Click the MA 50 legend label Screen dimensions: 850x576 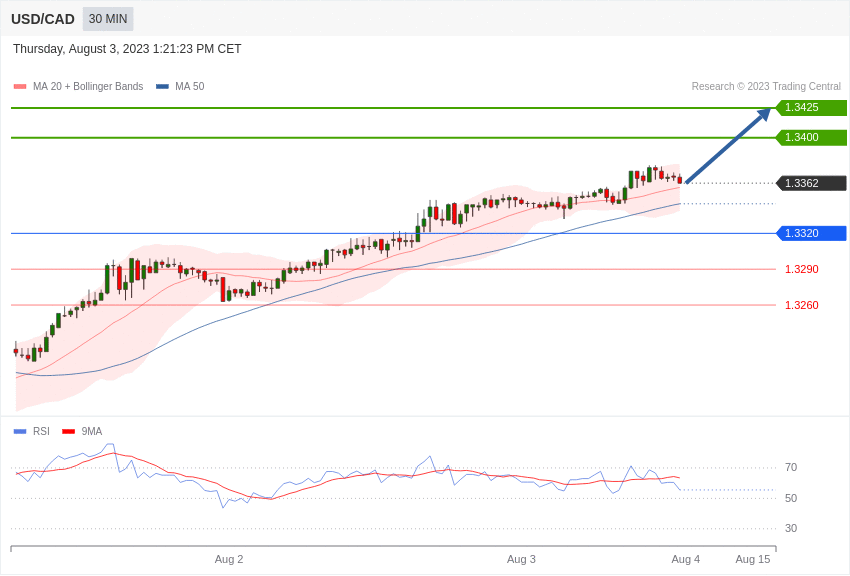pos(190,87)
